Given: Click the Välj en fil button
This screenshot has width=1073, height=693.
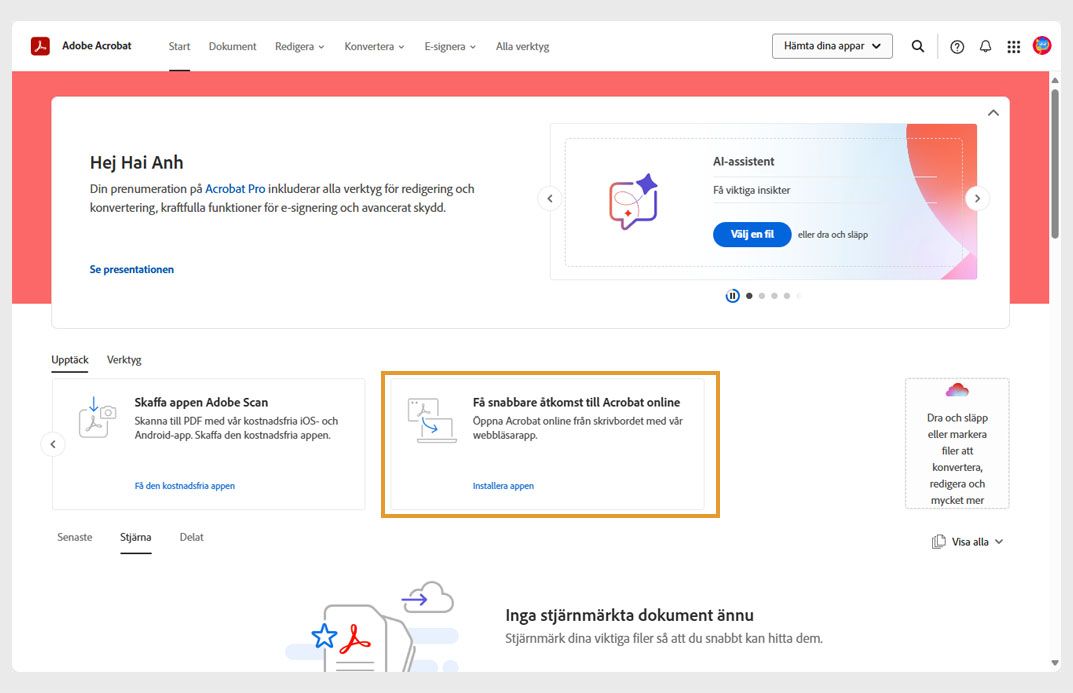Looking at the screenshot, I should pos(751,234).
